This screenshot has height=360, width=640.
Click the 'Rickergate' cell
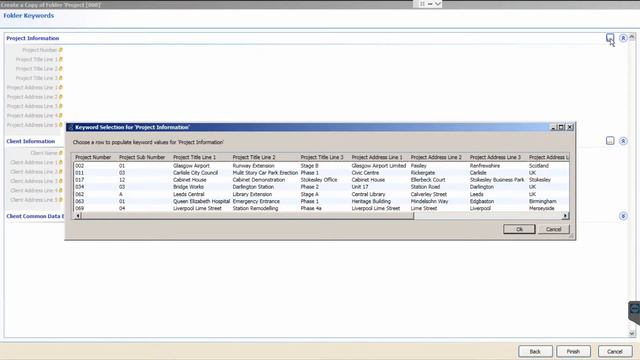[x=423, y=173]
